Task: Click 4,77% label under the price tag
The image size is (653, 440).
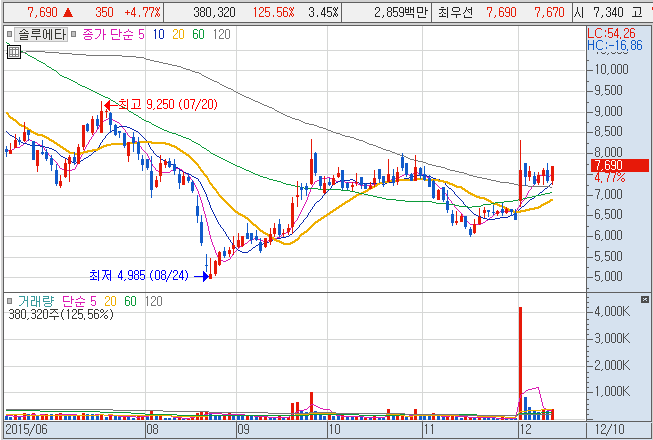Action: click(x=610, y=178)
